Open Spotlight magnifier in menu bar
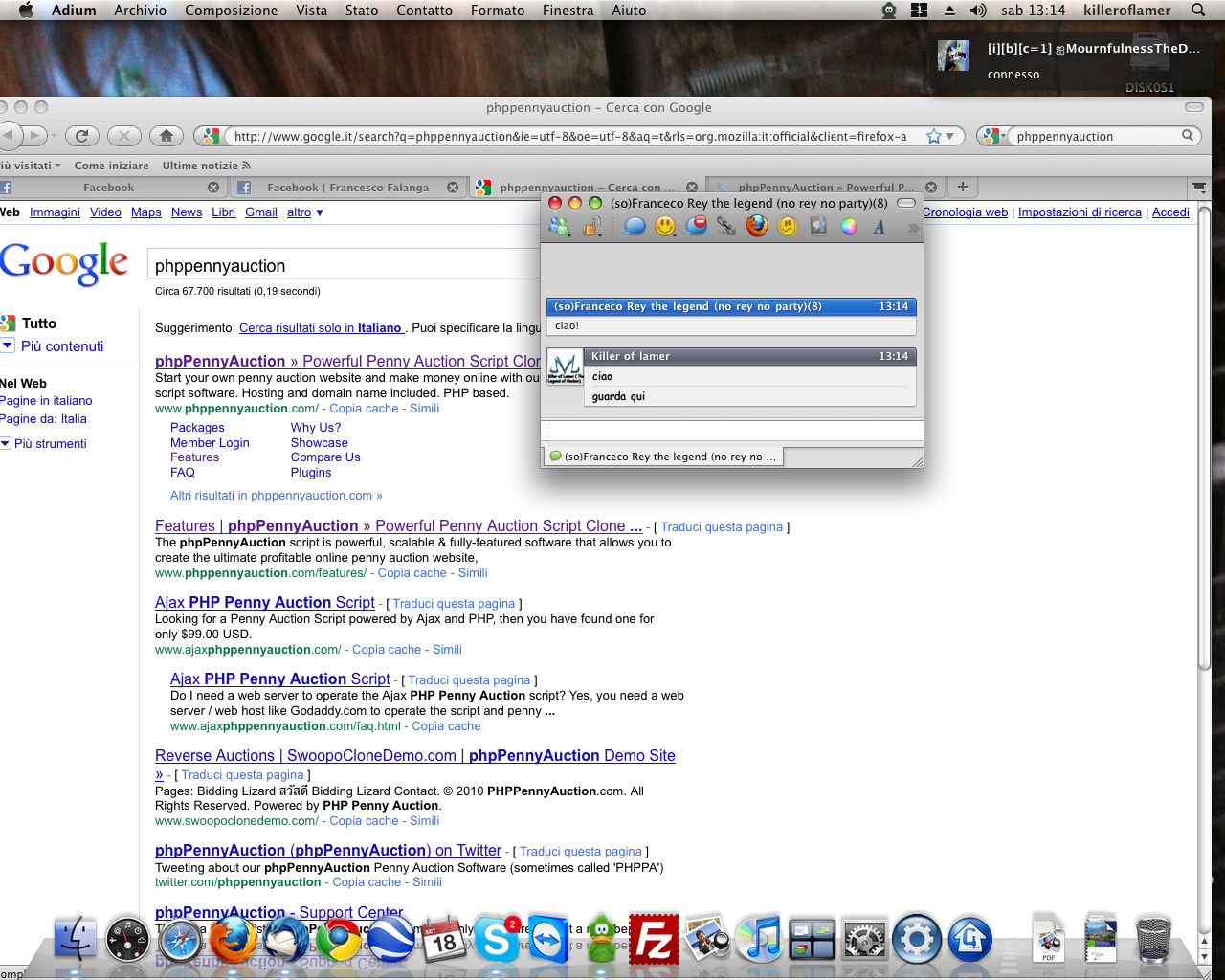This screenshot has height=980, width=1225. pos(1198,11)
